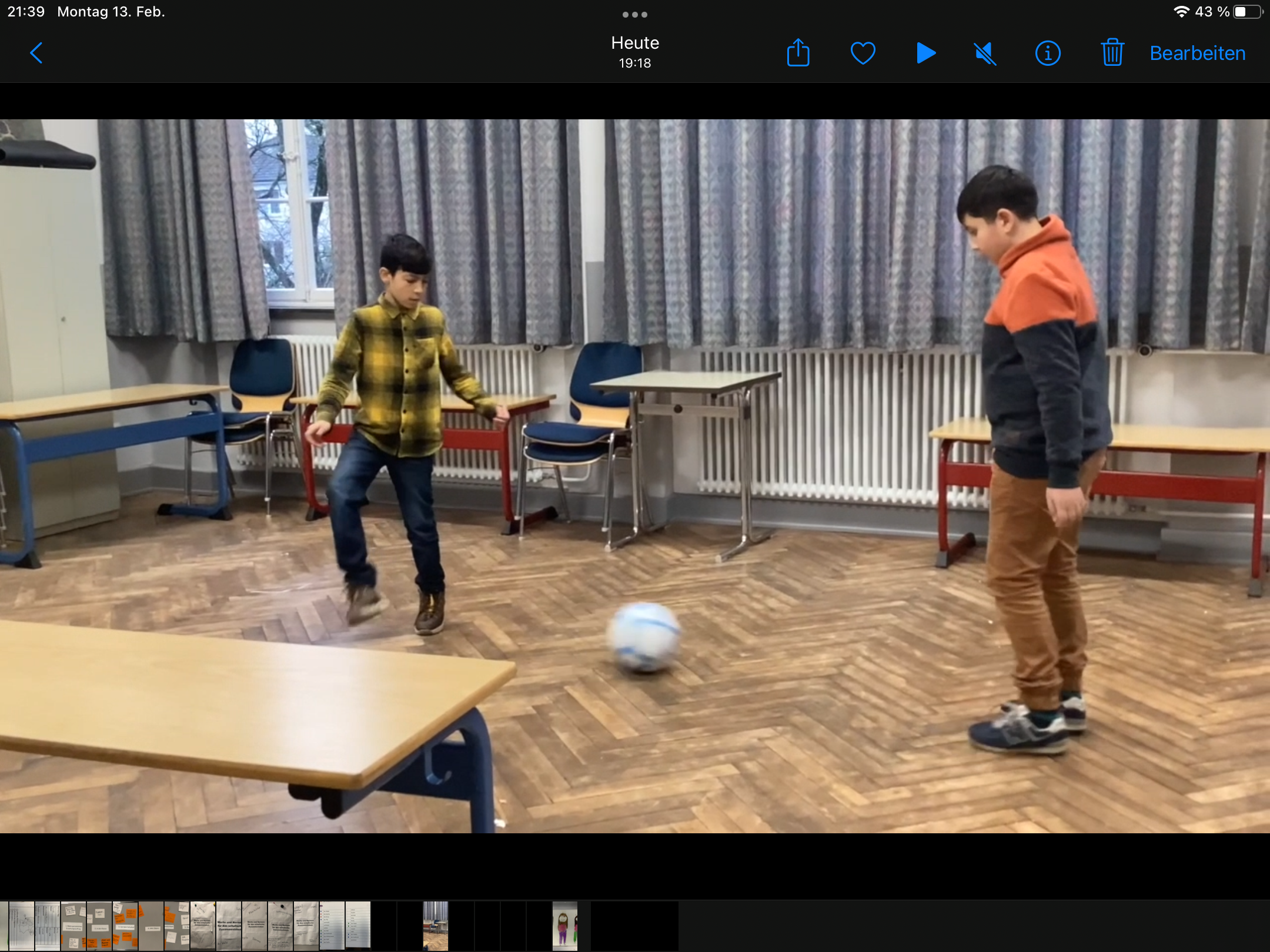1270x952 pixels.
Task: Select the map sketch thumbnail
Action: coord(21,926)
